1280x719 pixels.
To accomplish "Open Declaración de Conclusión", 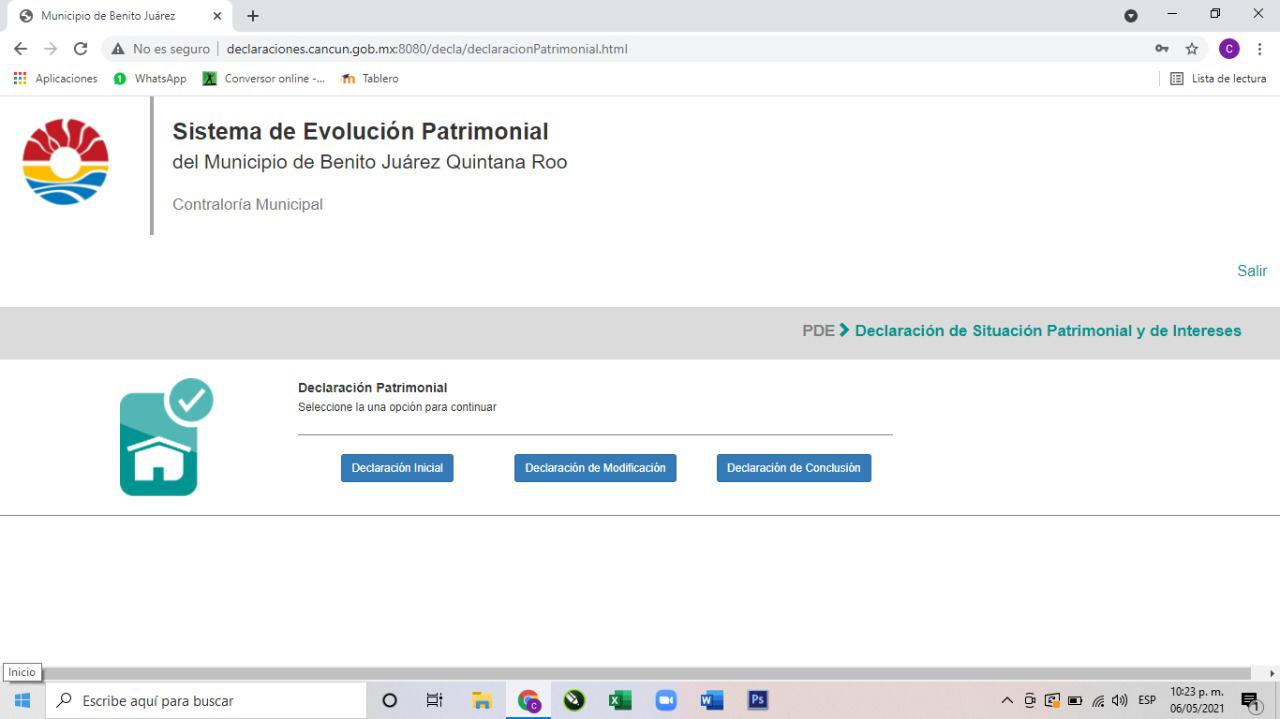I will [793, 468].
